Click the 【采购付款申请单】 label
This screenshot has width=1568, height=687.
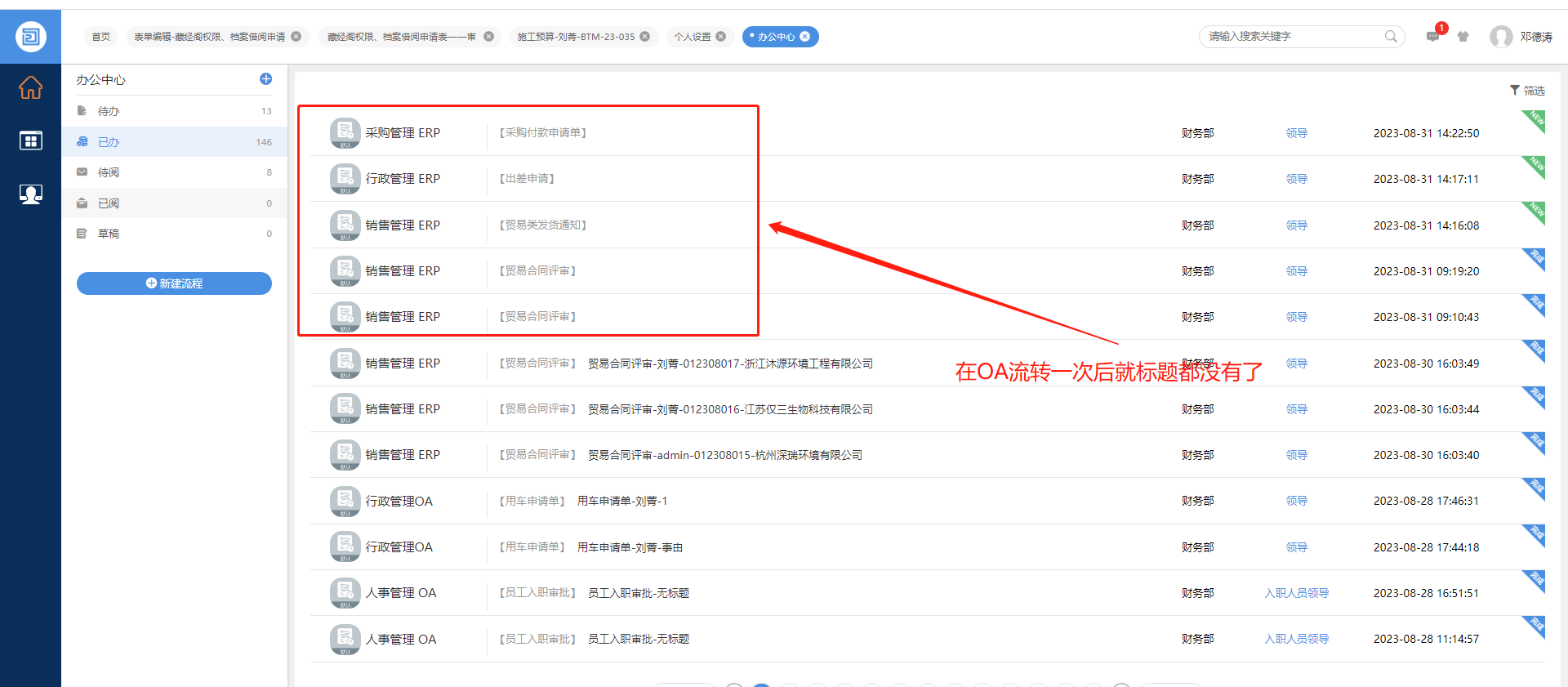pos(543,133)
